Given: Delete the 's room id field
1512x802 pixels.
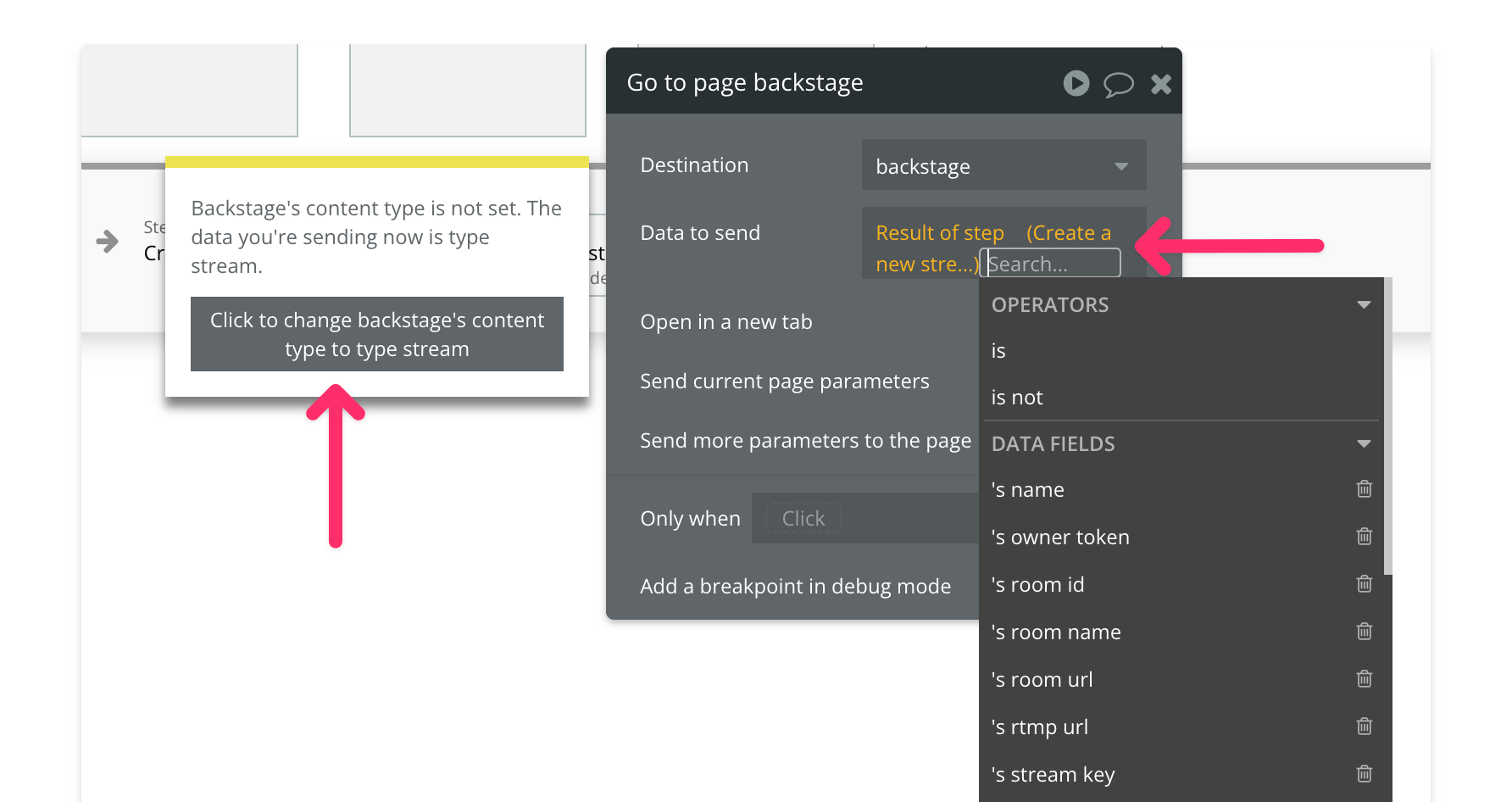Looking at the screenshot, I should coord(1364,584).
